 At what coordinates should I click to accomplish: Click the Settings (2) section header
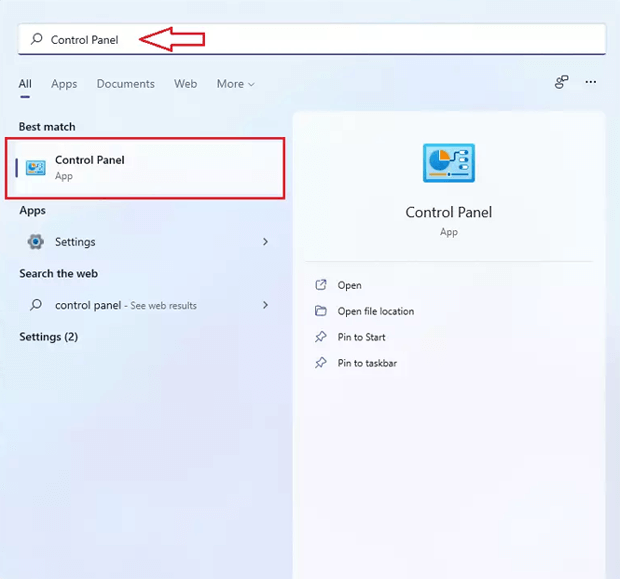pos(48,337)
